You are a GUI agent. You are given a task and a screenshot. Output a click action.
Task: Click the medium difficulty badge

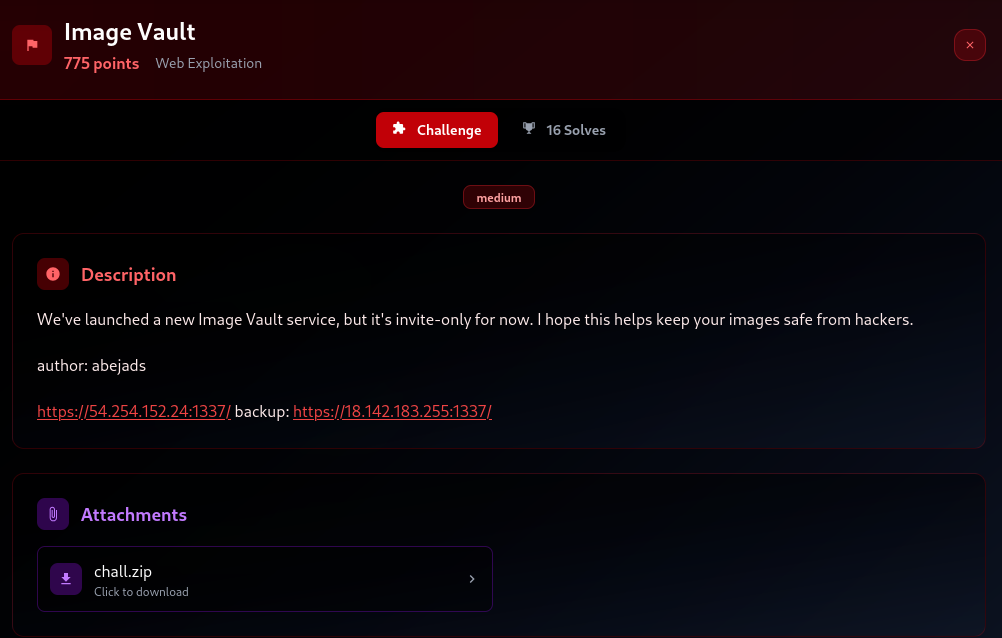(499, 198)
